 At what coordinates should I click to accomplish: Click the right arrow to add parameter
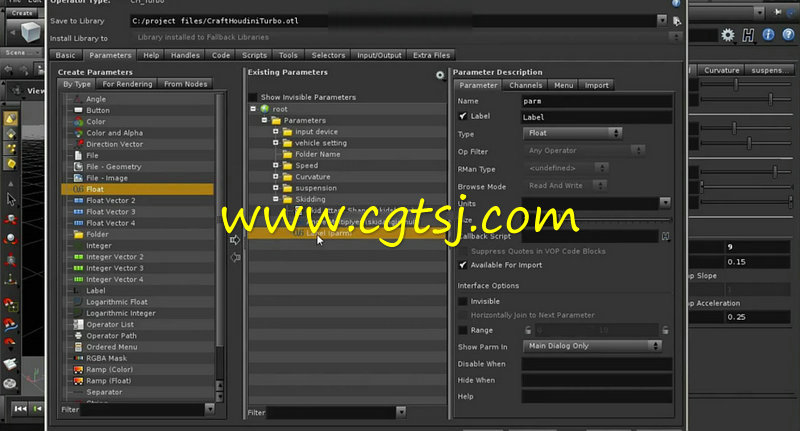(x=235, y=240)
